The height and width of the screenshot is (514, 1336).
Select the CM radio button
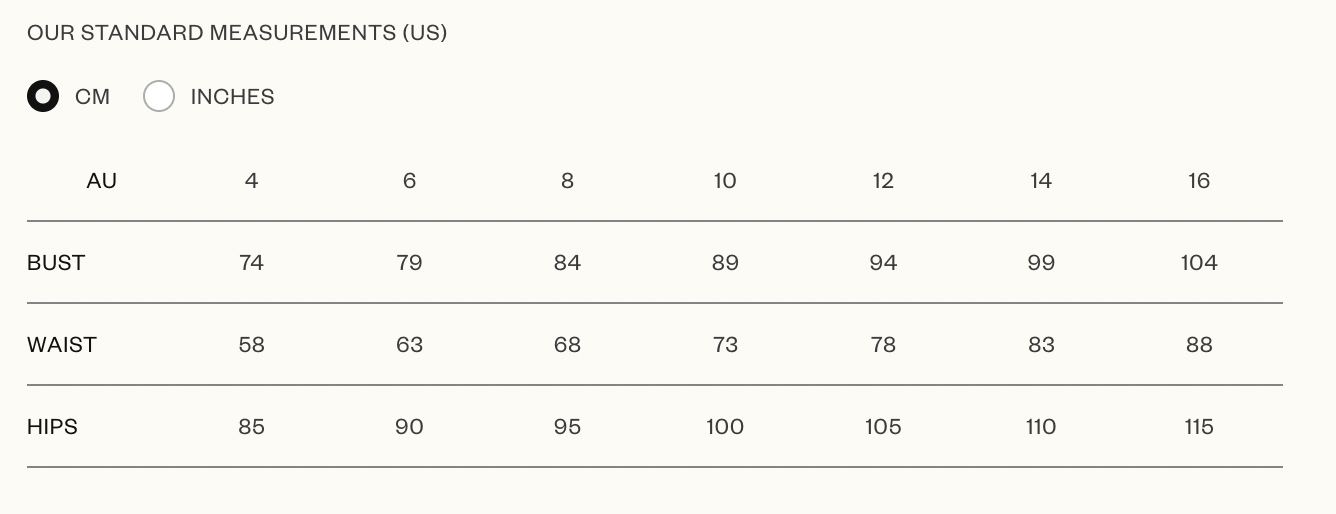pos(43,97)
